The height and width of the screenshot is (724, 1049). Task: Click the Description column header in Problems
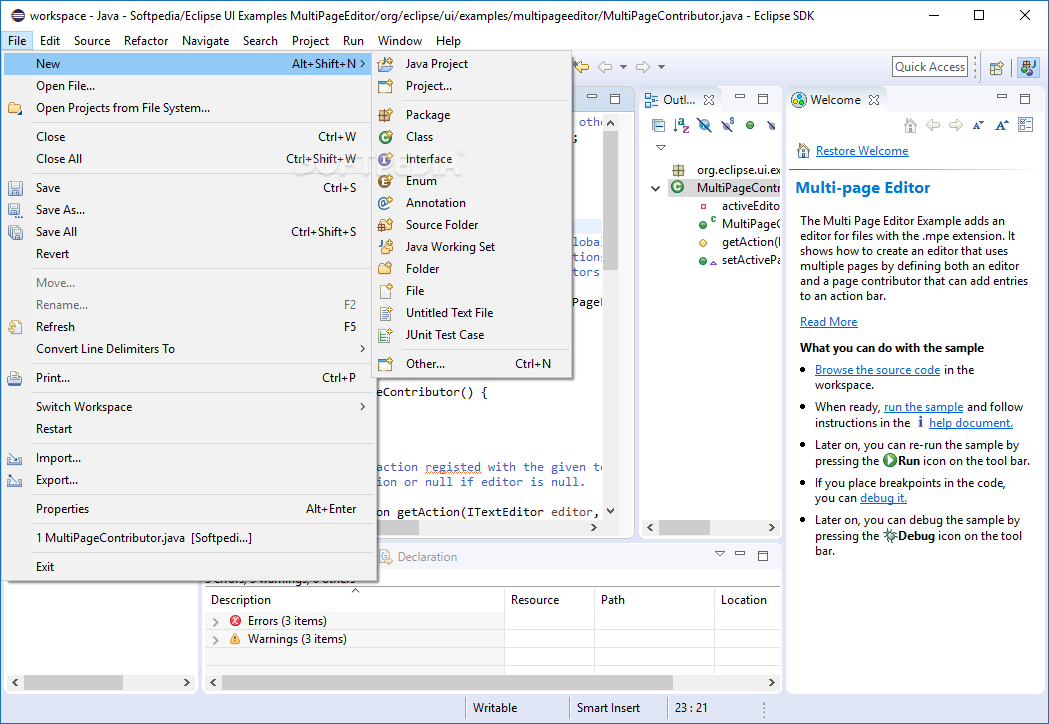(x=355, y=600)
